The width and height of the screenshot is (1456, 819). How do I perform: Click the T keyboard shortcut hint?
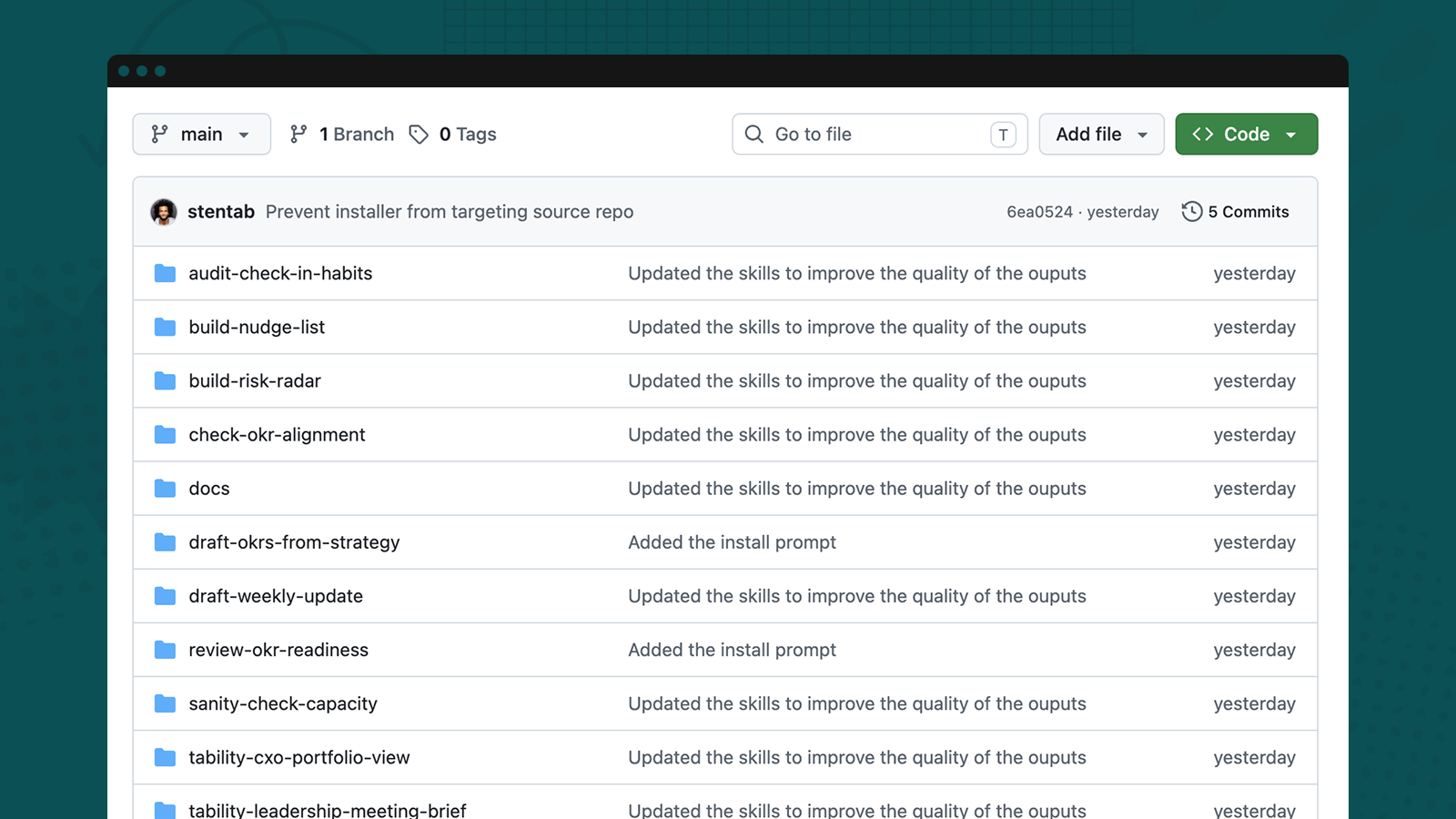tap(1003, 135)
